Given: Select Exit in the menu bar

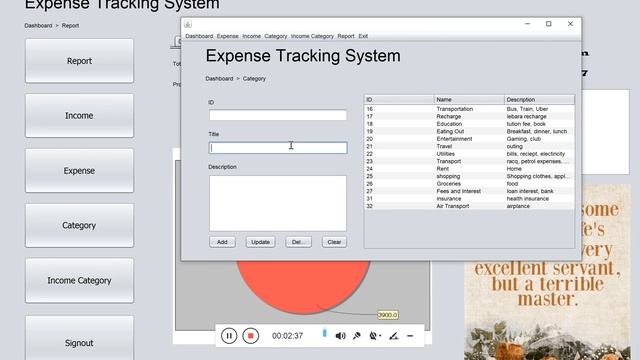Looking at the screenshot, I should (363, 36).
